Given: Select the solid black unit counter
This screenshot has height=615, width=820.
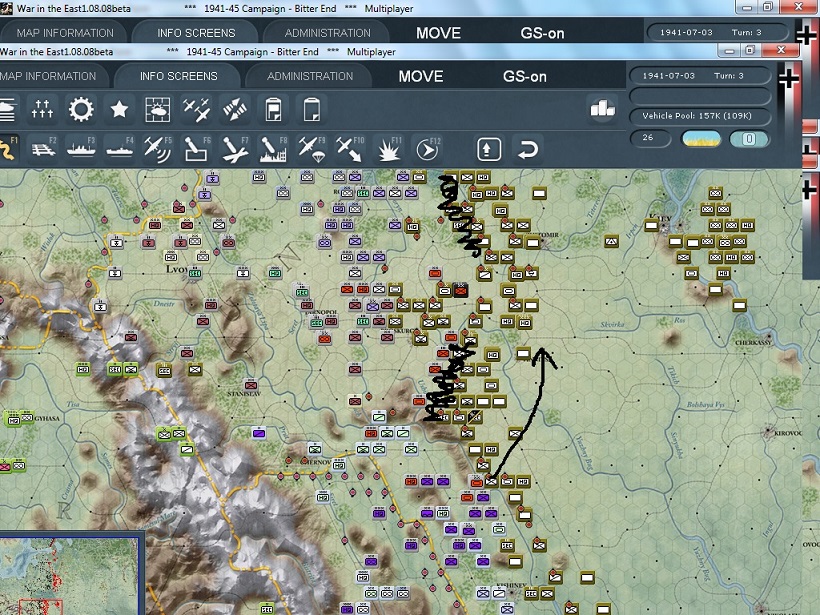Looking at the screenshot, I should tap(461, 290).
